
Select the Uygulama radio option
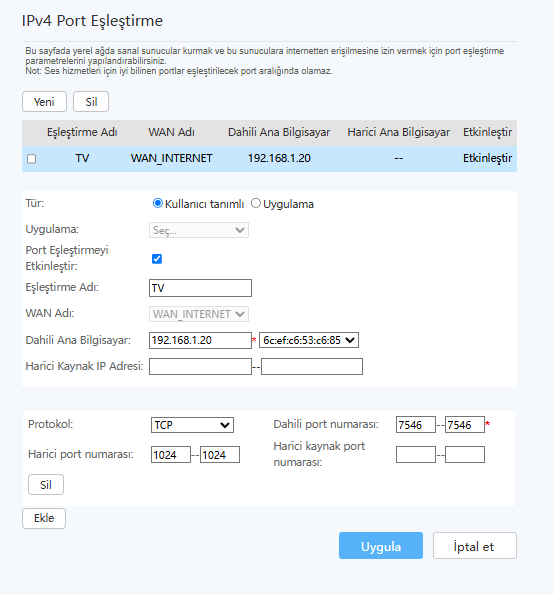coord(256,203)
